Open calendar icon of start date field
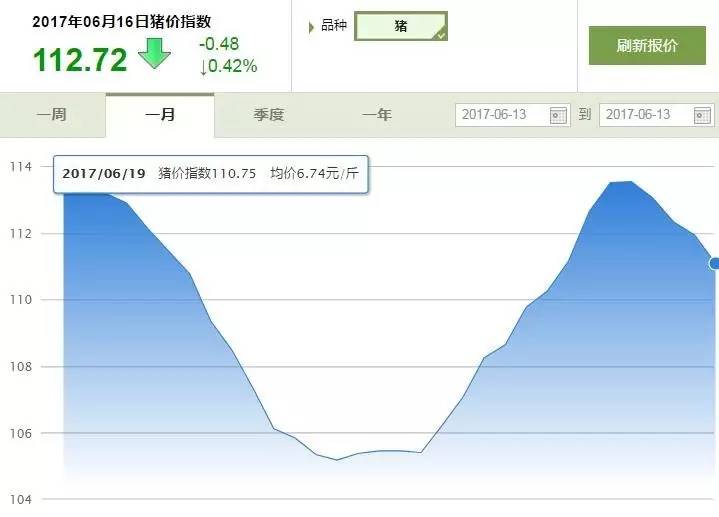This screenshot has height=517, width=719. coord(558,115)
